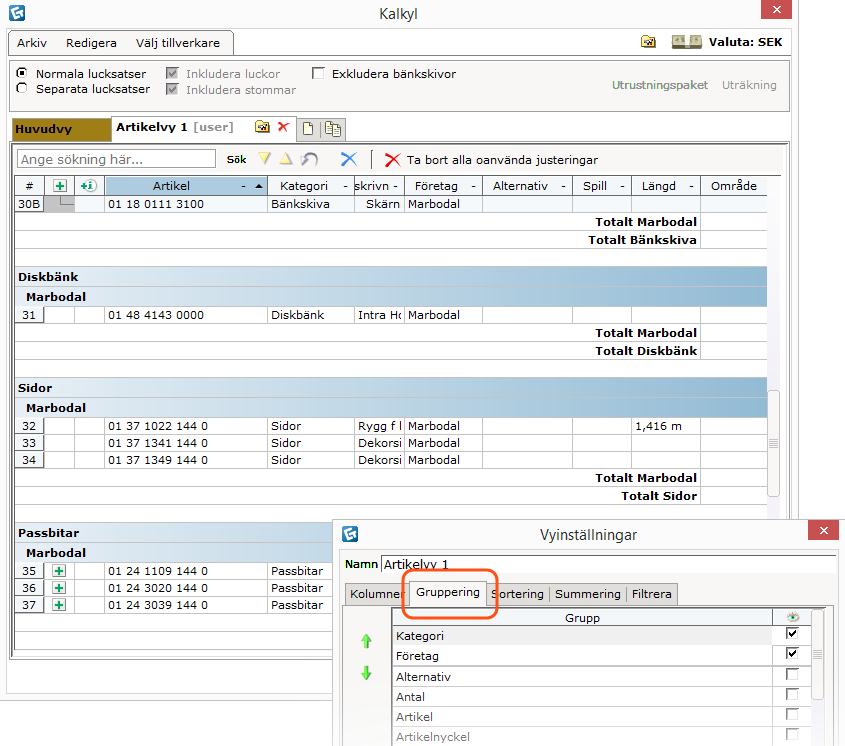Screen dimensions: 845x746
Task: Expand row 36 with its green plus
Action: click(59, 588)
